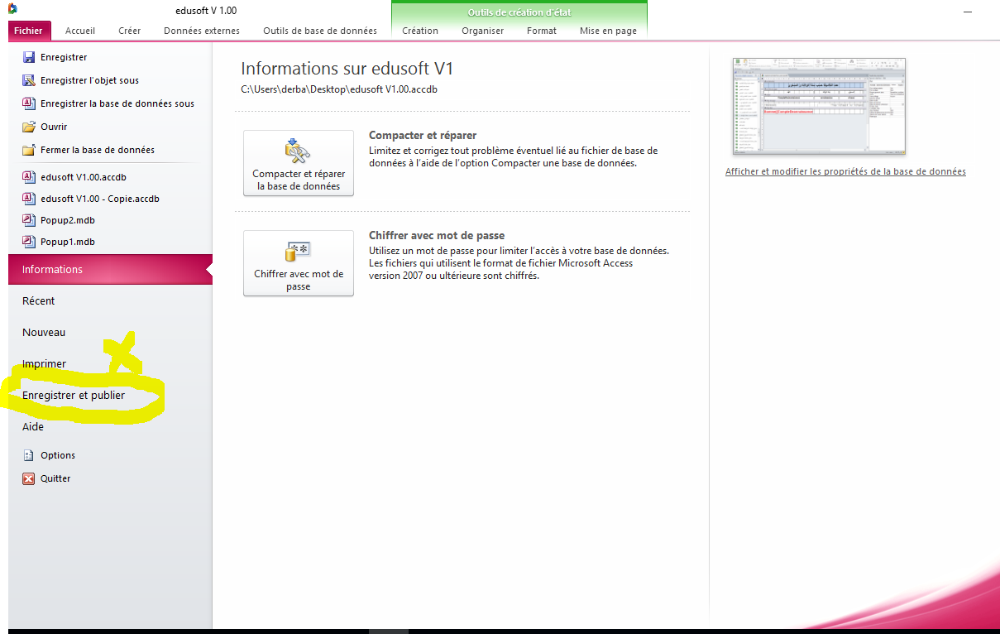Switch to the Création tab
This screenshot has width=1000, height=634.
420,31
